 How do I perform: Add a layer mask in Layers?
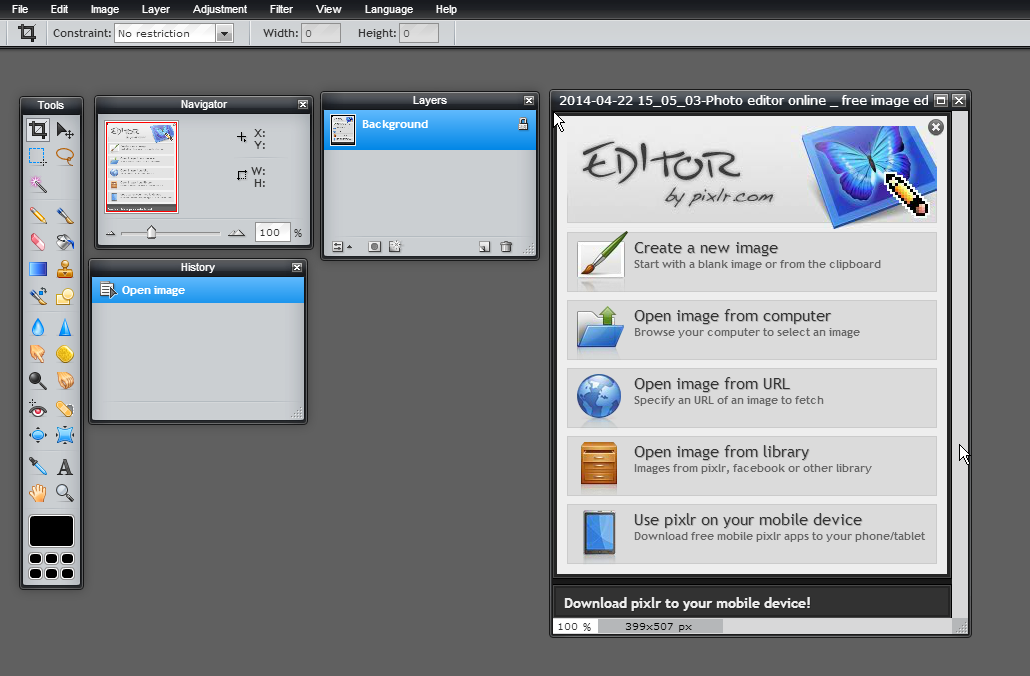(x=374, y=246)
